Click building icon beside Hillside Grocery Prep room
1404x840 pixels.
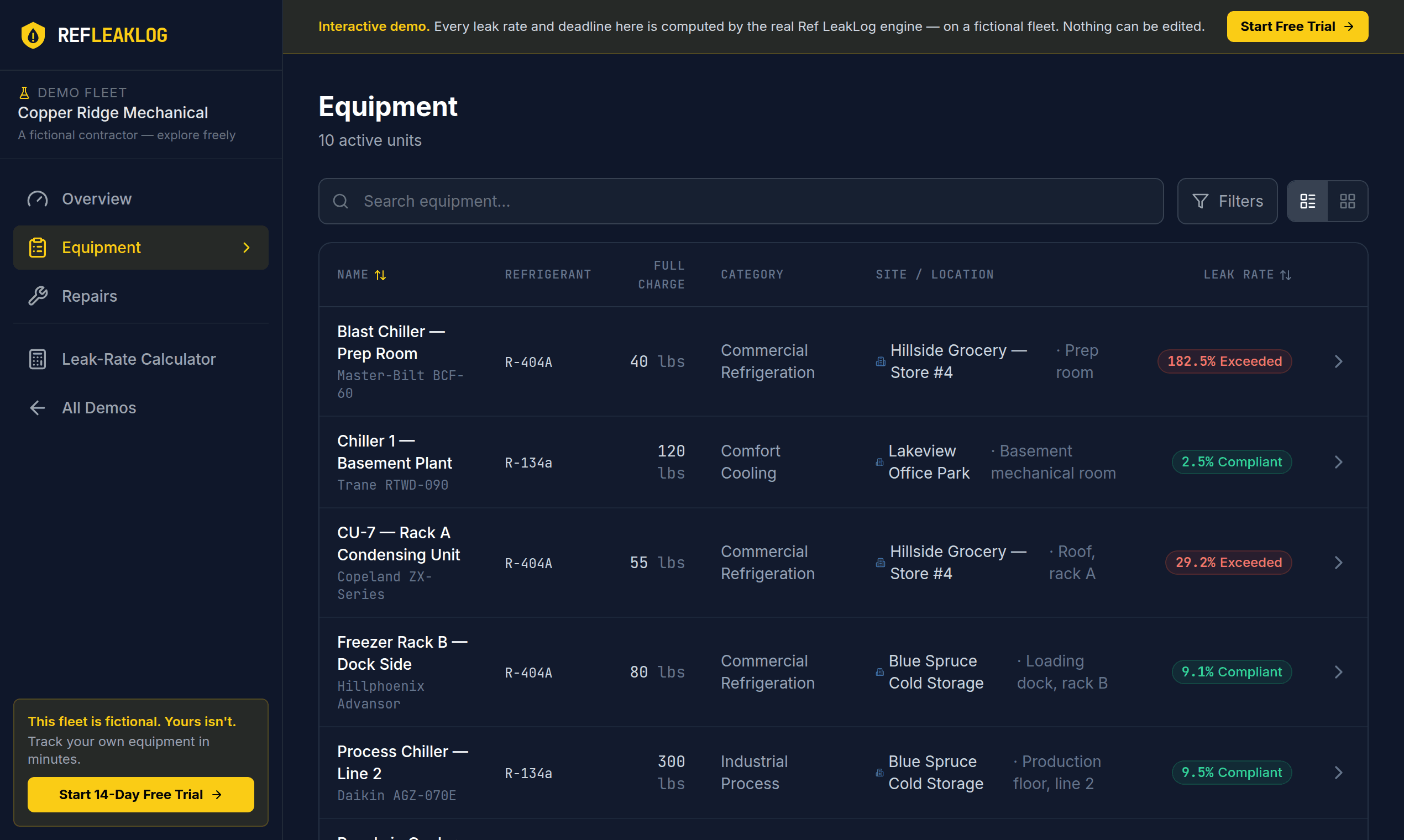pyautogui.click(x=881, y=361)
